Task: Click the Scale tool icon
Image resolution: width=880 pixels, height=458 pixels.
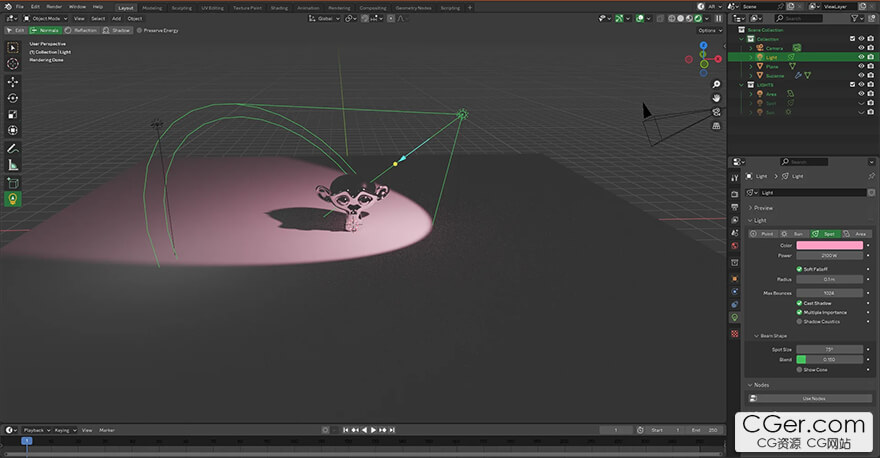Action: click(x=13, y=114)
